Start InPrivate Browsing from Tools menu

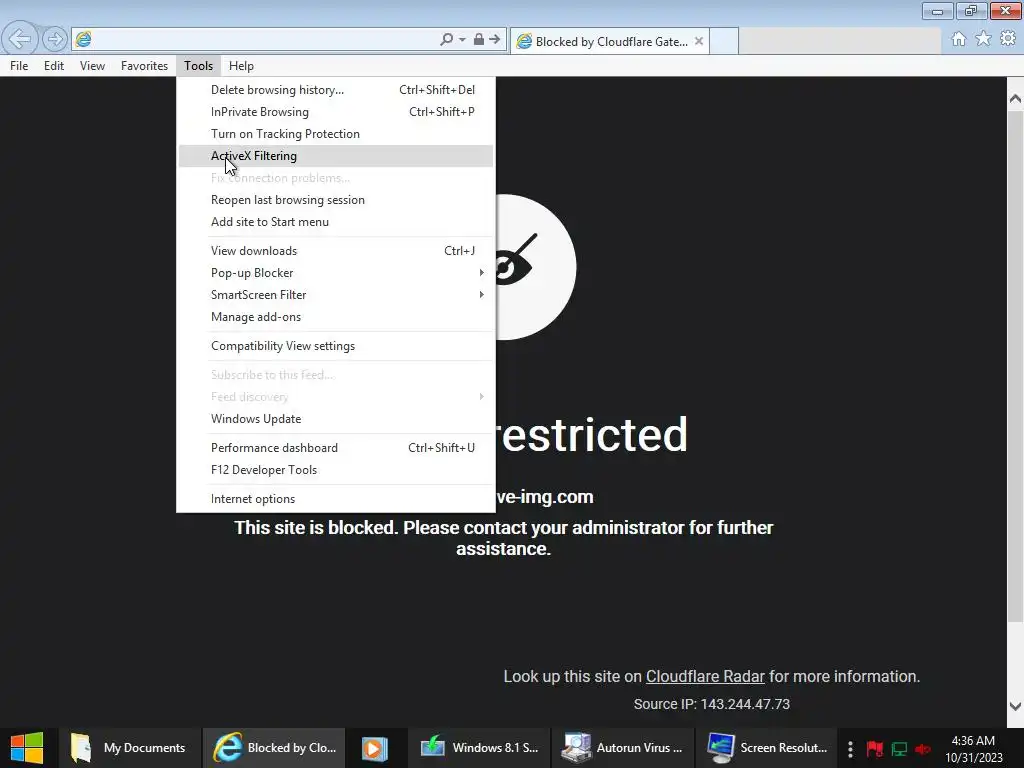(x=336, y=112)
